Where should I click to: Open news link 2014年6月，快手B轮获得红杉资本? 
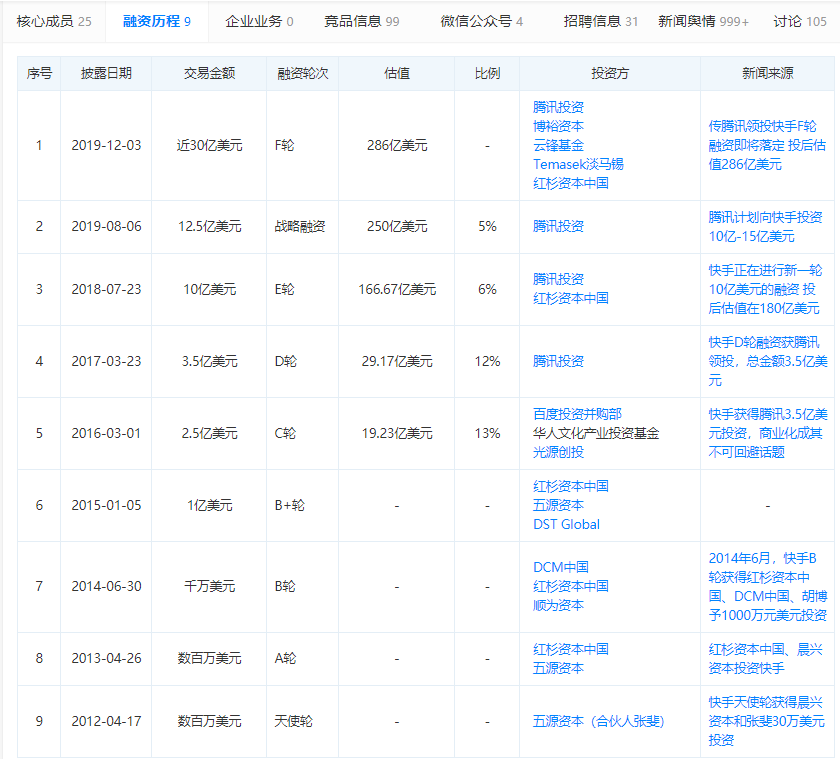(768, 587)
